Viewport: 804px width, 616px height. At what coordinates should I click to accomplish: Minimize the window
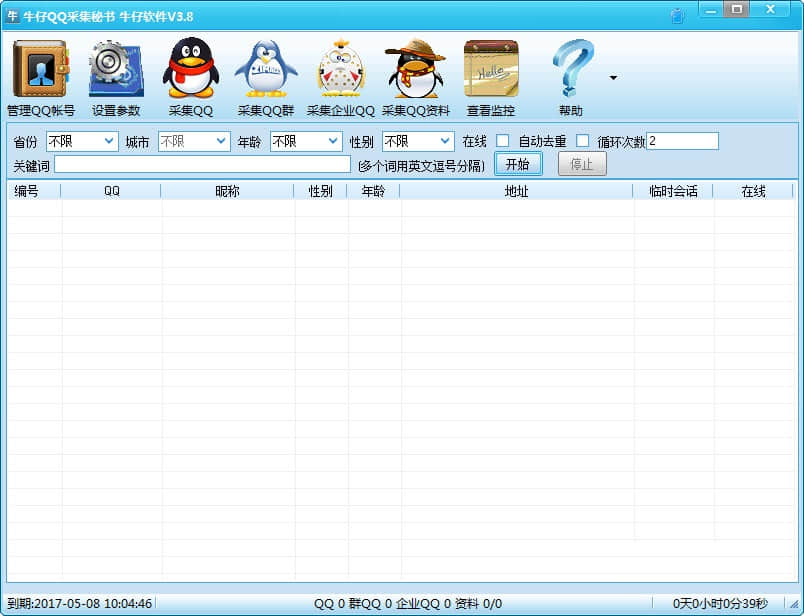(x=711, y=10)
